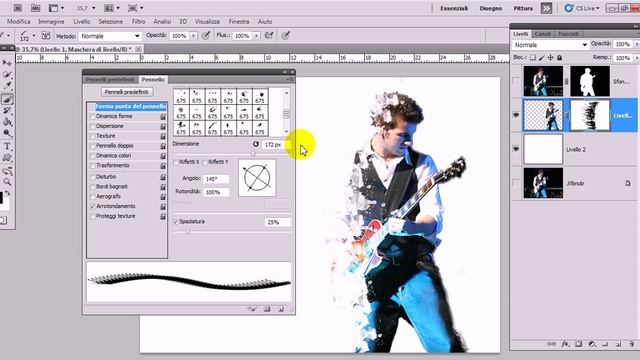The width and height of the screenshot is (640, 360).
Task: Lock layer position icon
Action: pos(551,58)
